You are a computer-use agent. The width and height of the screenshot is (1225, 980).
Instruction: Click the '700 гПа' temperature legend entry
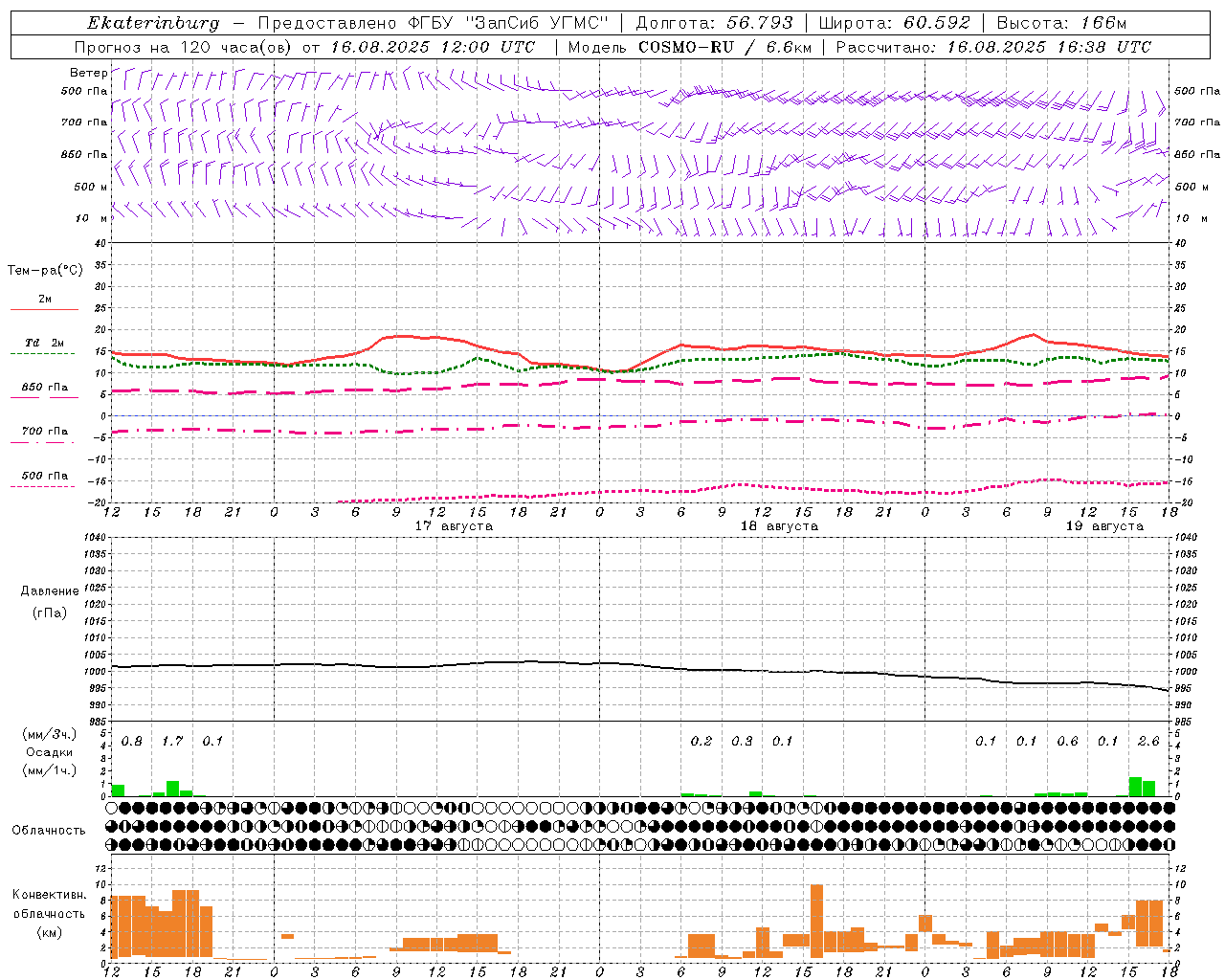[x=44, y=432]
